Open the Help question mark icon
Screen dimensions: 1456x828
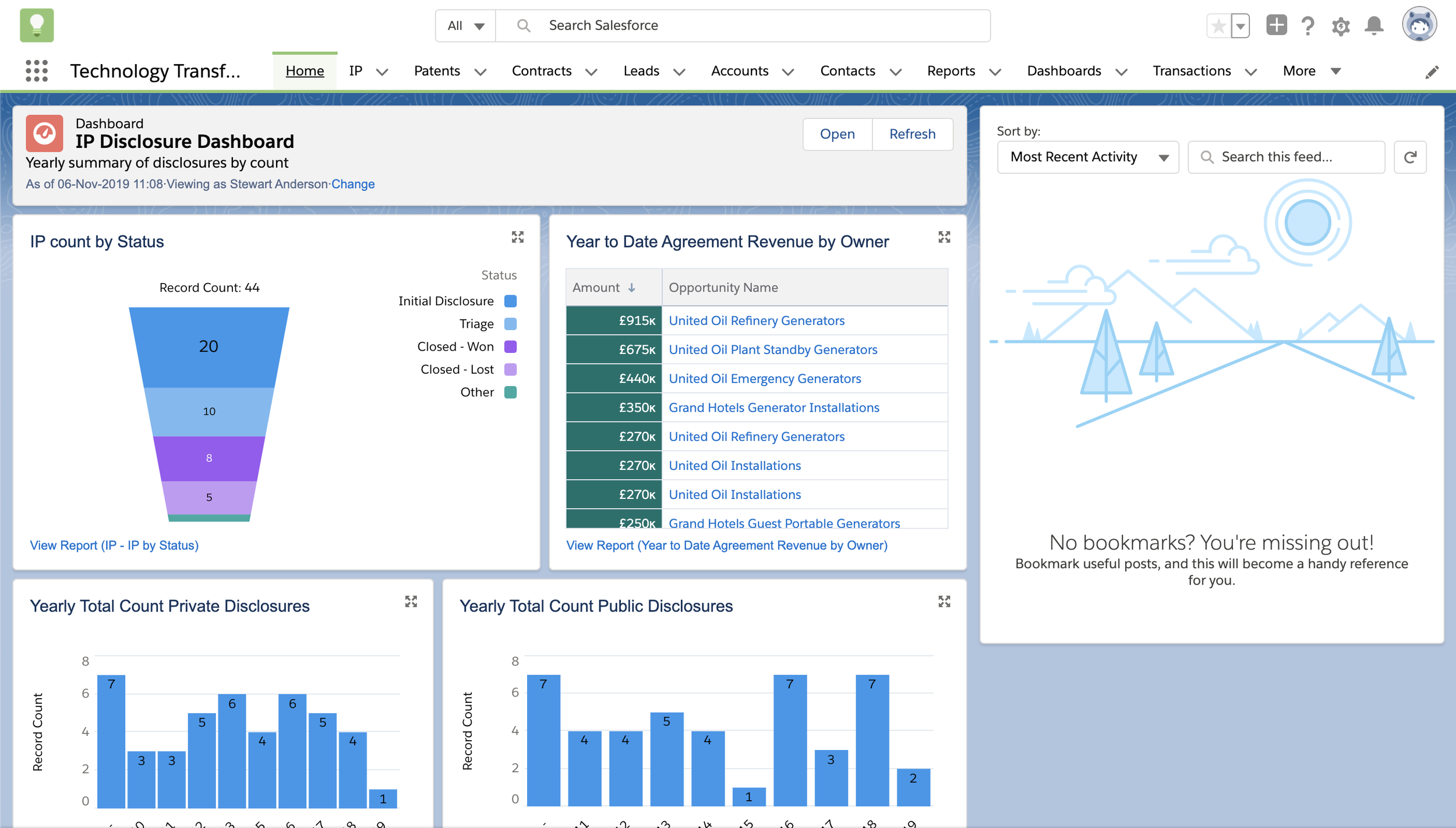pos(1308,26)
